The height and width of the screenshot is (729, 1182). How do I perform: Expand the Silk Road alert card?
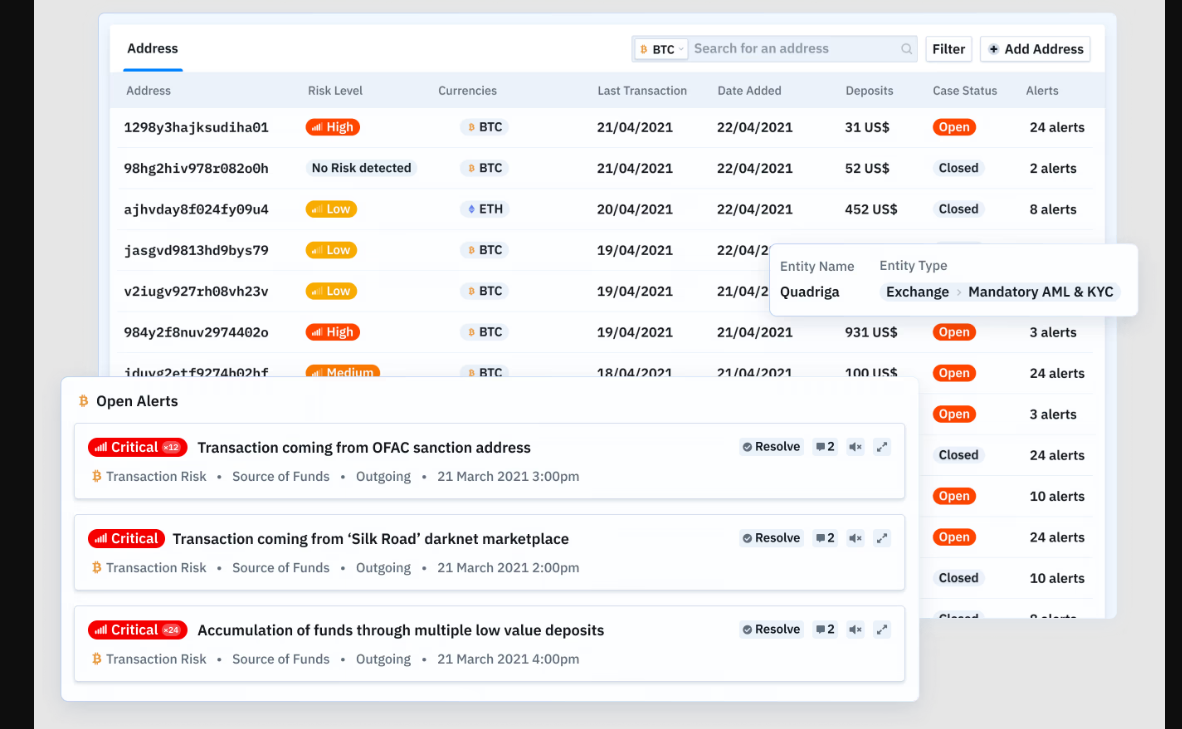point(882,538)
